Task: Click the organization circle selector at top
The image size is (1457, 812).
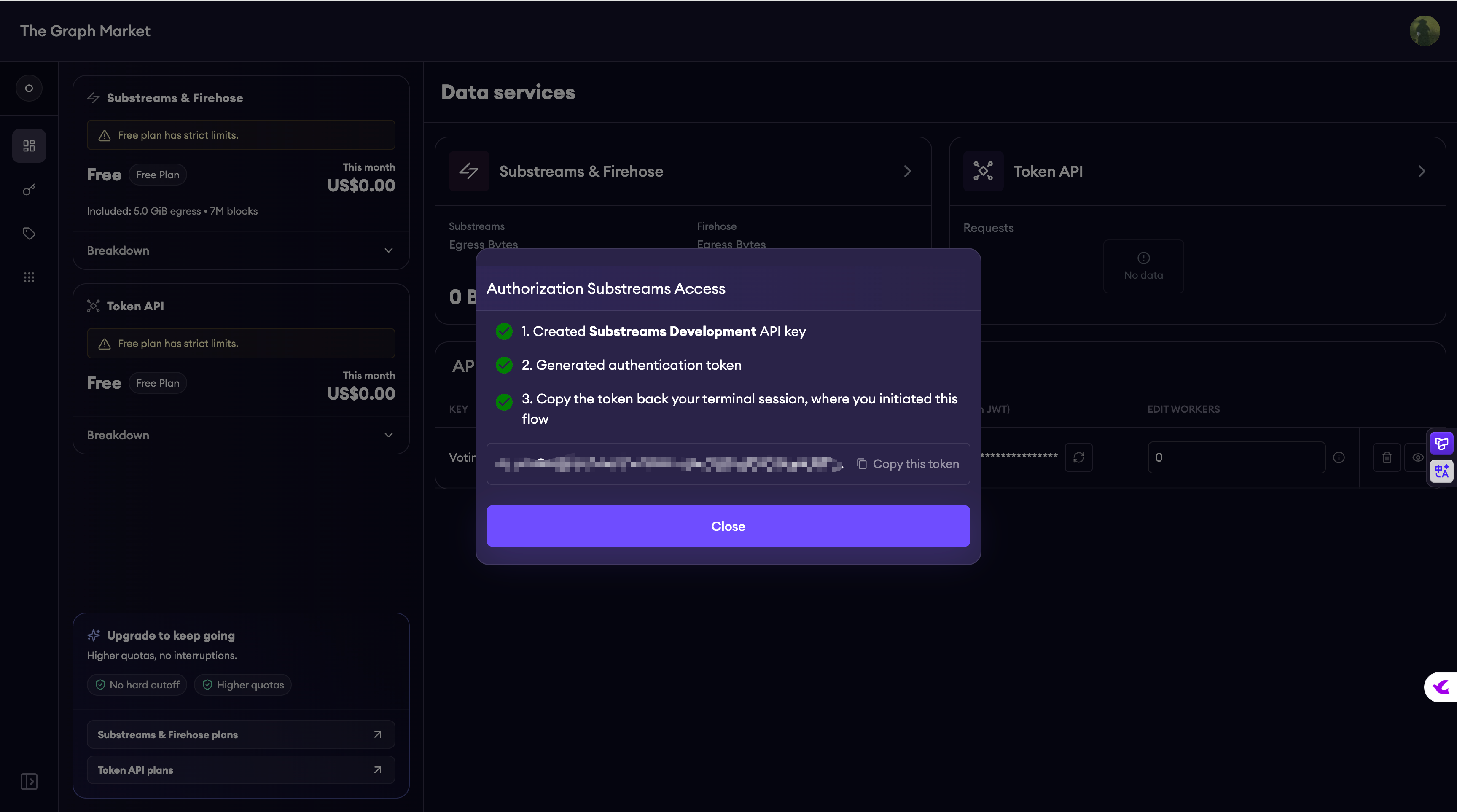Action: tap(29, 88)
